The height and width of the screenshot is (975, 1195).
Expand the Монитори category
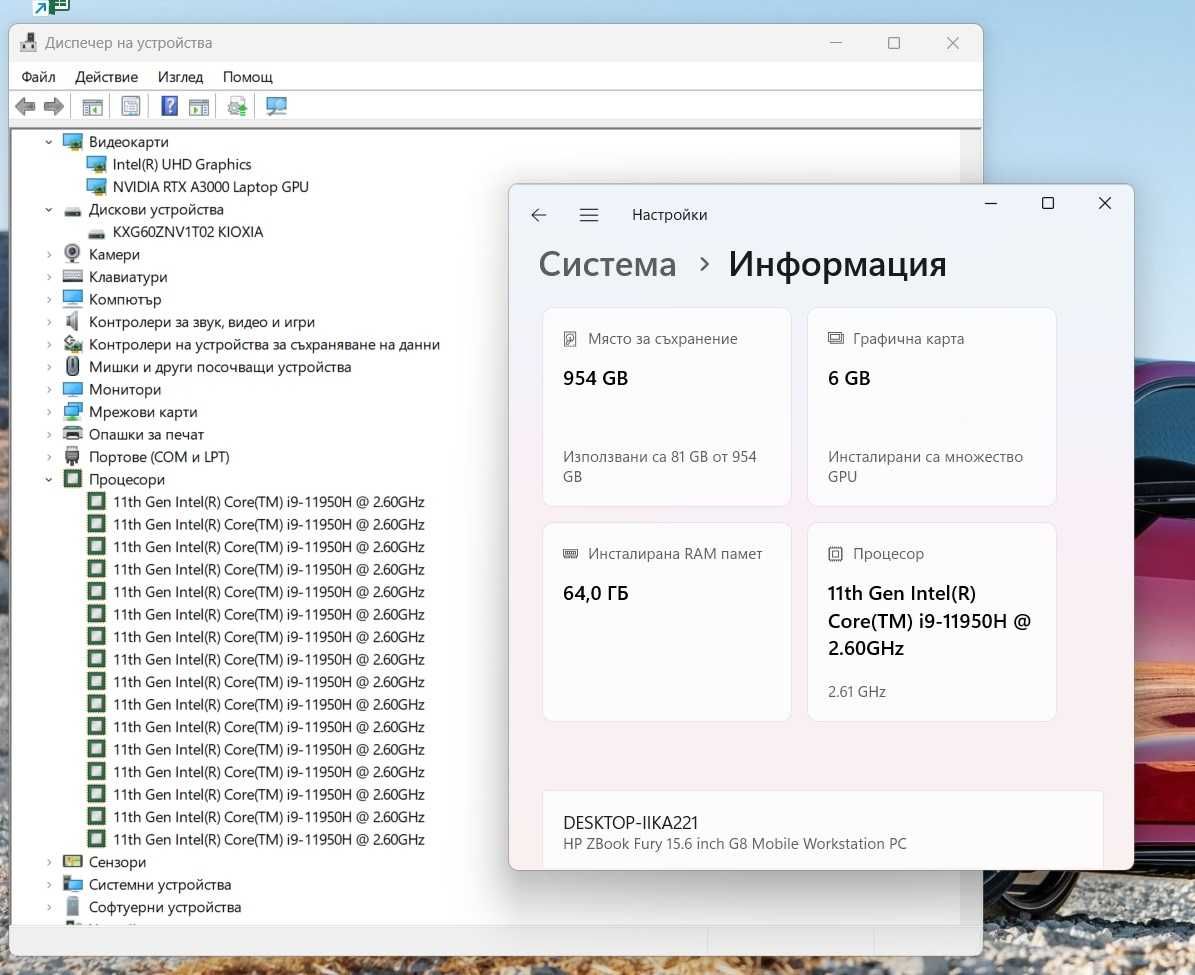click(49, 390)
